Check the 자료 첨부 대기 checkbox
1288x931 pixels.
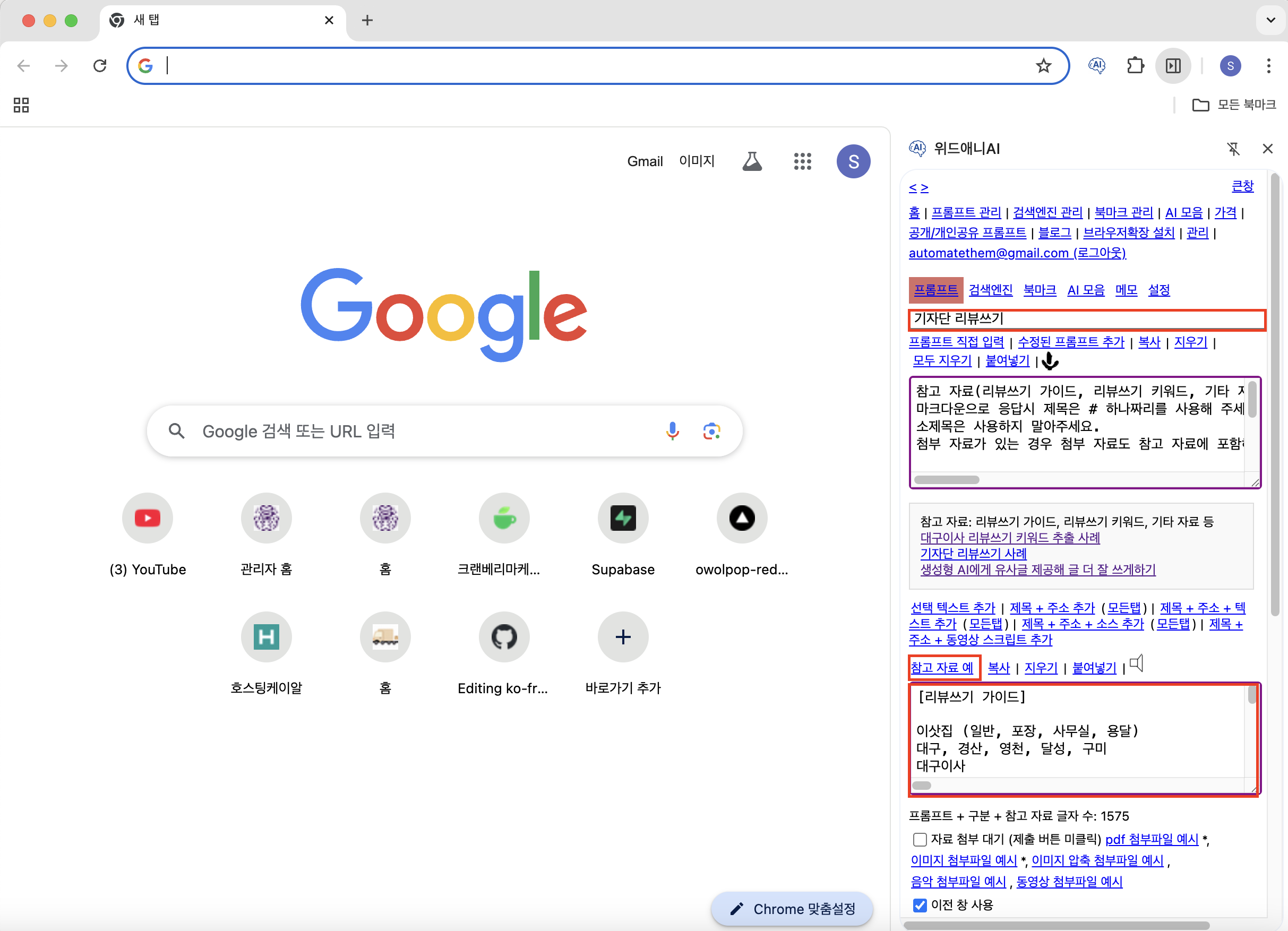pos(920,839)
